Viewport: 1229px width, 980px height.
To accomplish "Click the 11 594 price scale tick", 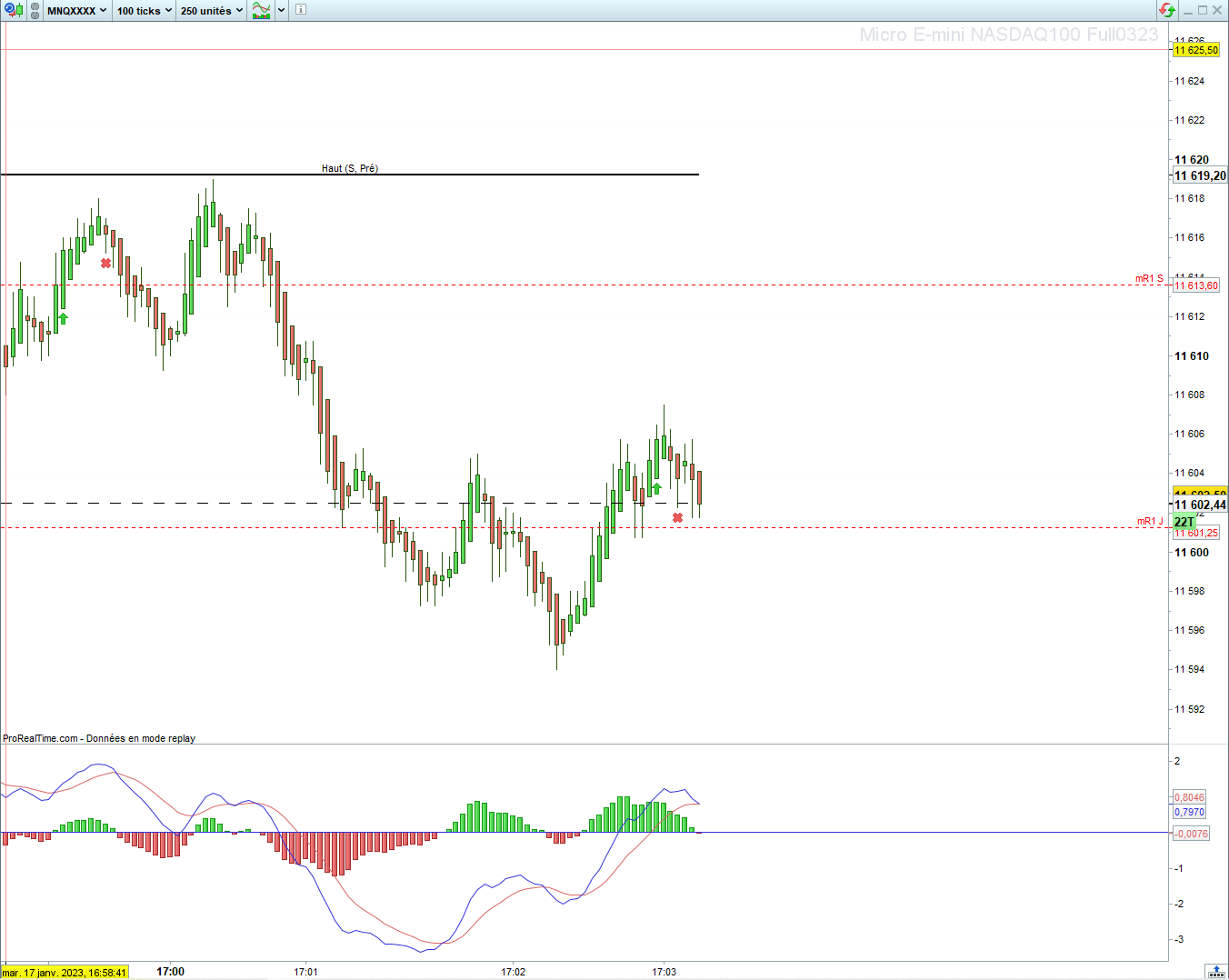I will tap(1190, 670).
